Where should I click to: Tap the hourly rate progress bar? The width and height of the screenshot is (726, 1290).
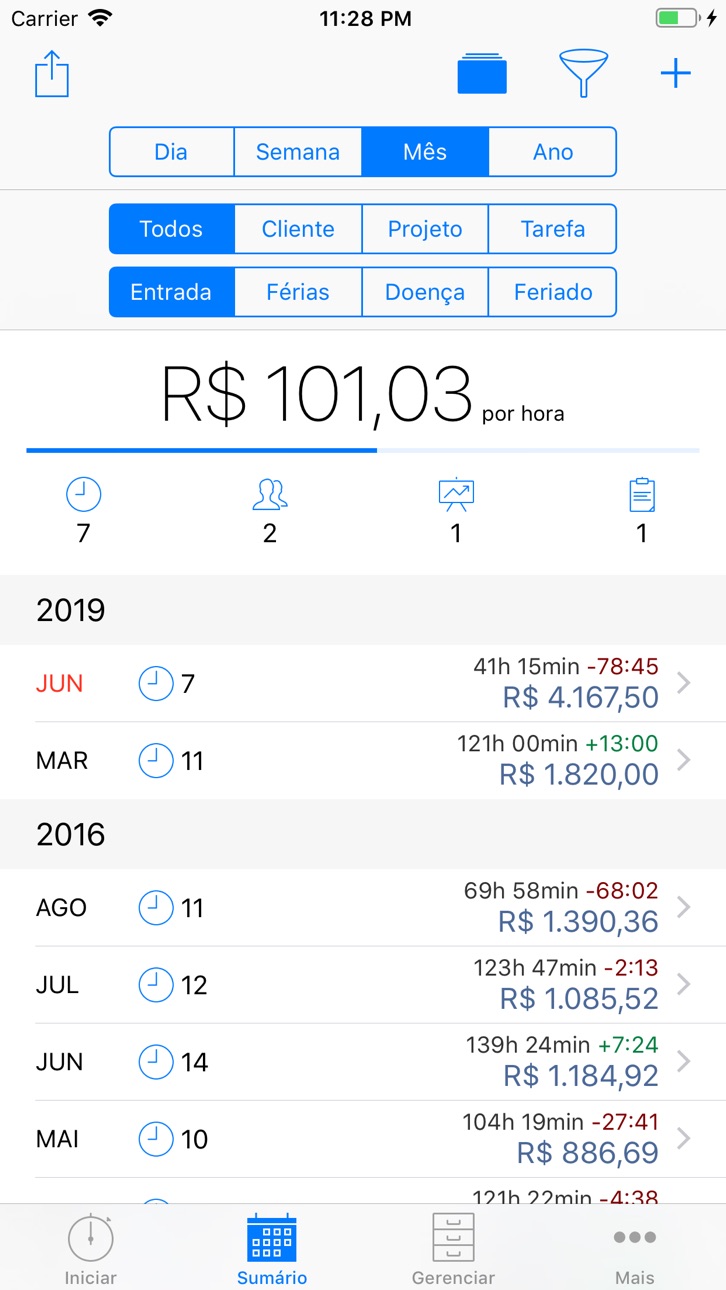(x=363, y=451)
